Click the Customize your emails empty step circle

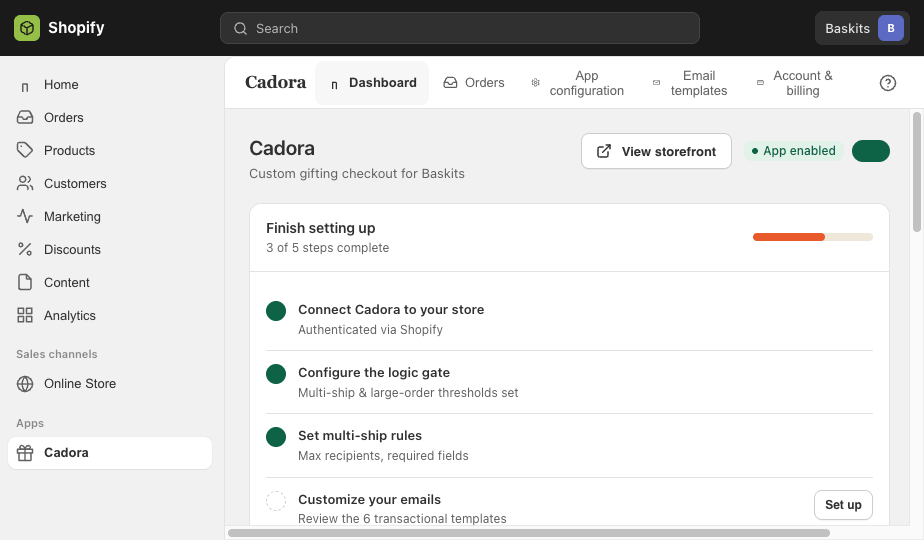(276, 501)
